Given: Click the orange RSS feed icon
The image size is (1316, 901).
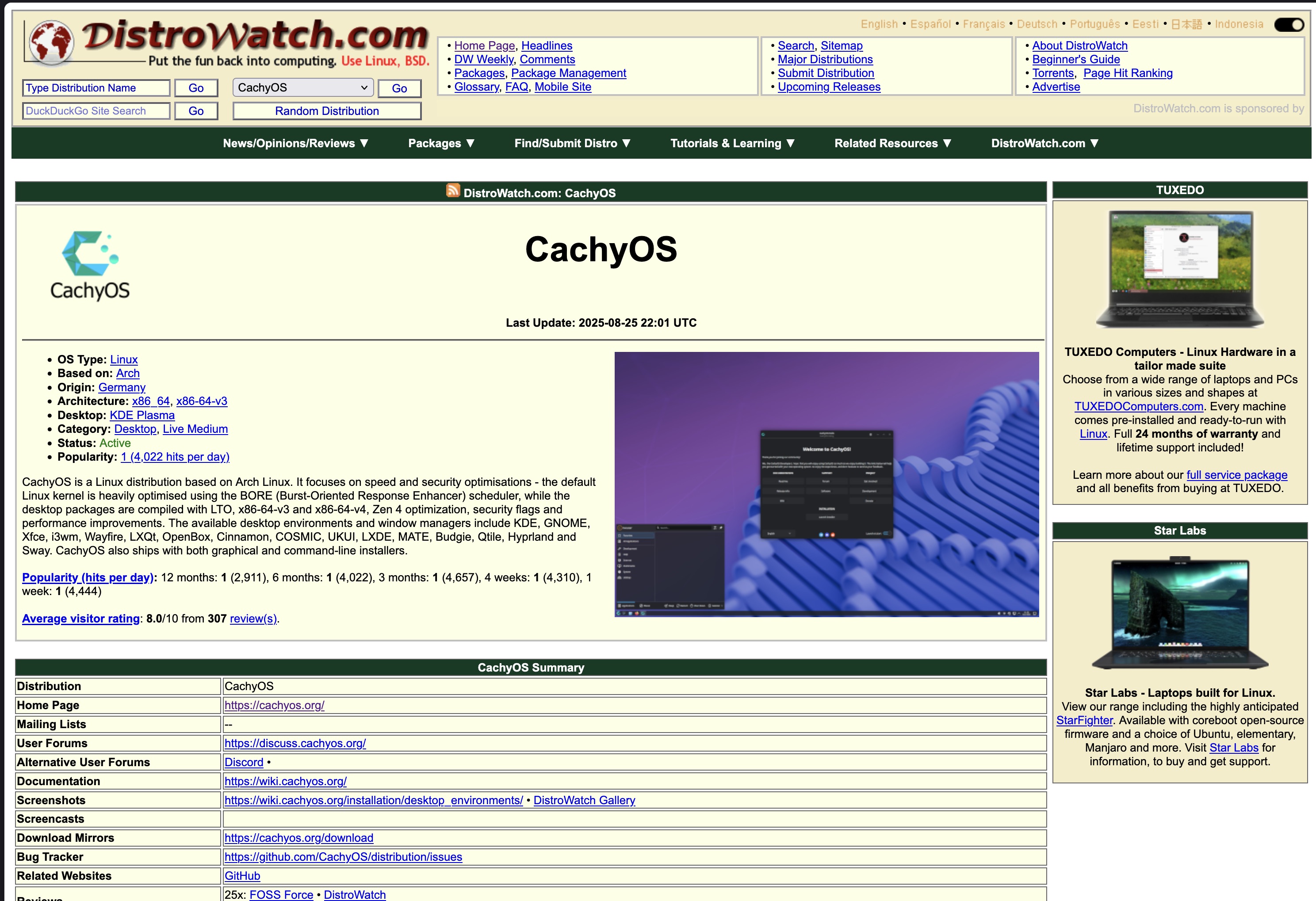Looking at the screenshot, I should [x=452, y=190].
